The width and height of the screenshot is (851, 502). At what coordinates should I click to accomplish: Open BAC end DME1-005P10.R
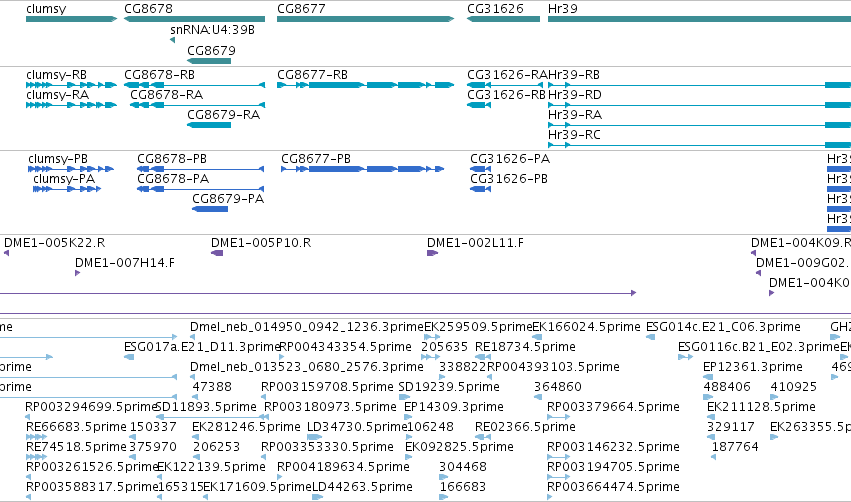click(261, 243)
